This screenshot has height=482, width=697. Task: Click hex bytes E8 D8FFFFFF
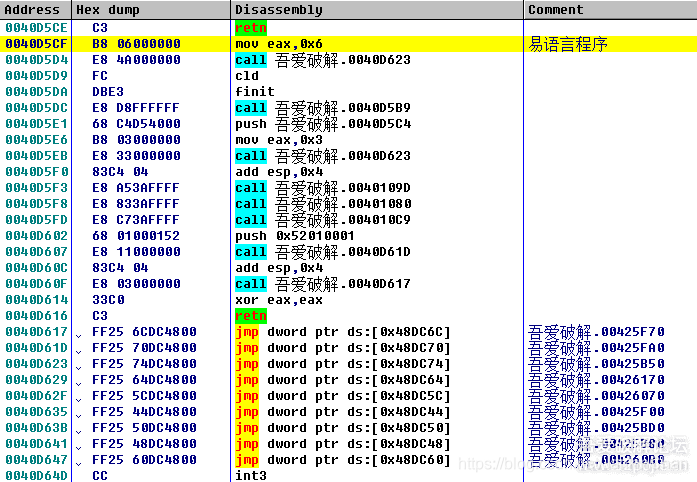coord(136,108)
